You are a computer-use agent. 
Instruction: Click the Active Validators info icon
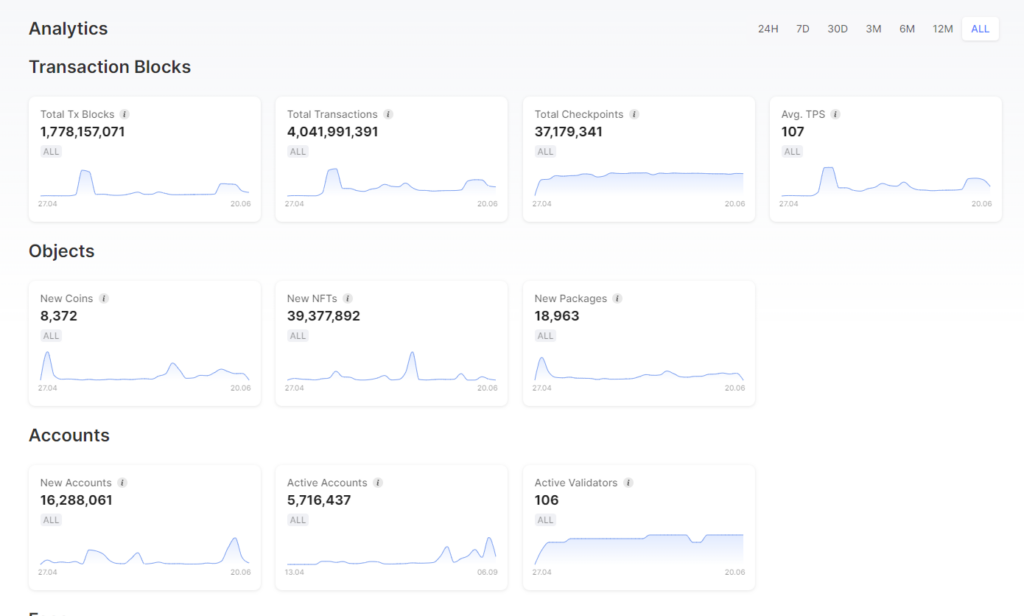[x=628, y=482]
